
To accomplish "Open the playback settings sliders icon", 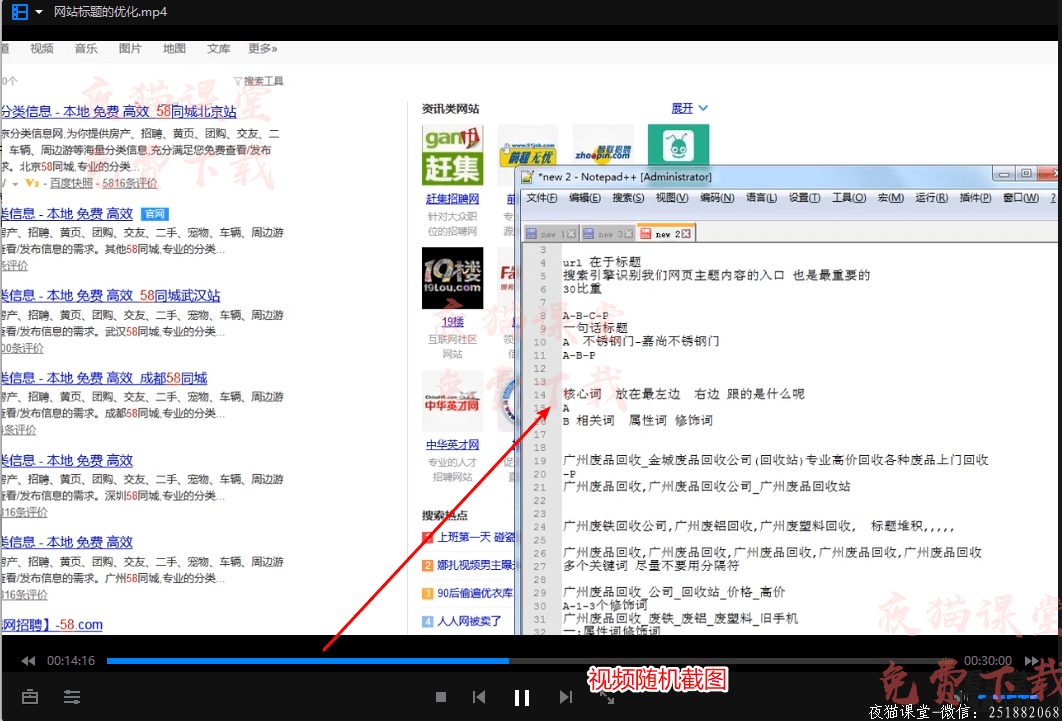I will (72, 697).
